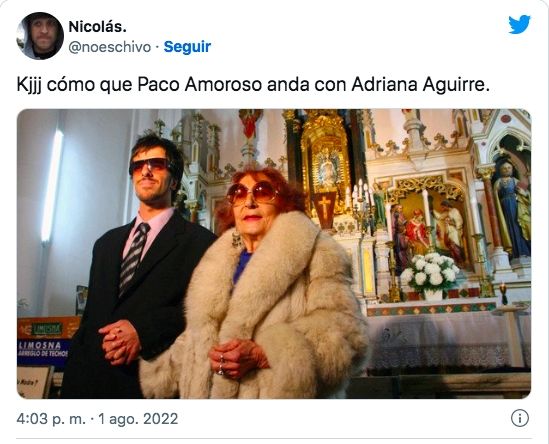Viewport: 549px width, 444px height.
Task: Click the man's striped tie in photo
Action: [134, 258]
